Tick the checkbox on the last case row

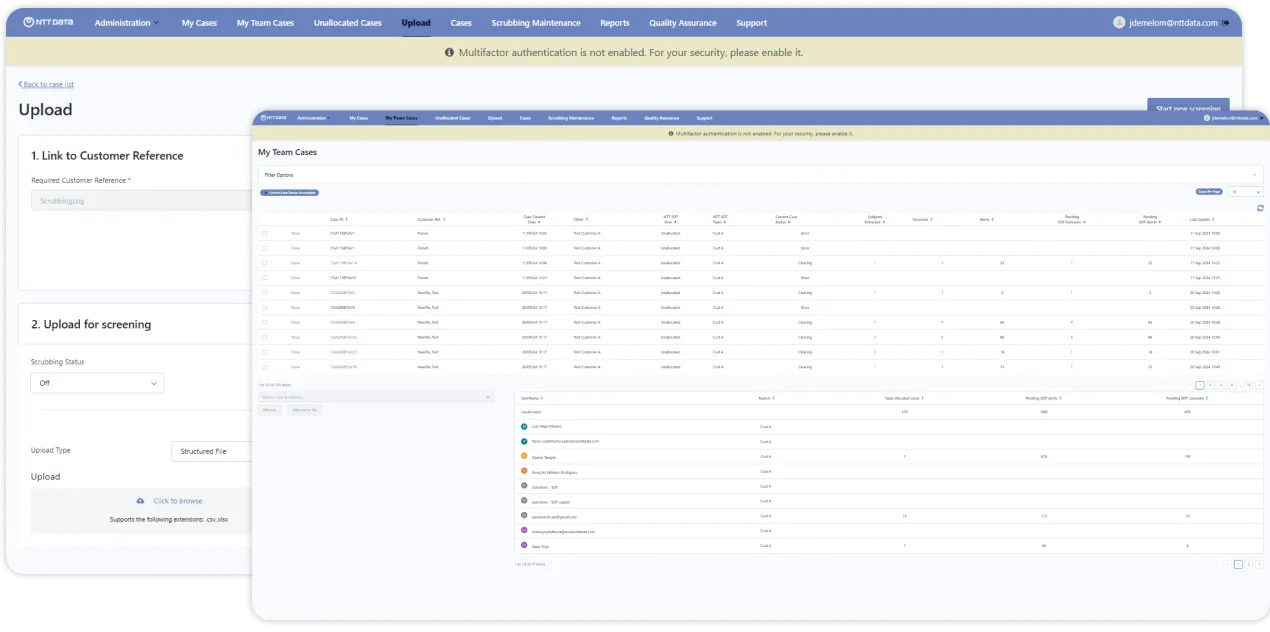click(263, 367)
